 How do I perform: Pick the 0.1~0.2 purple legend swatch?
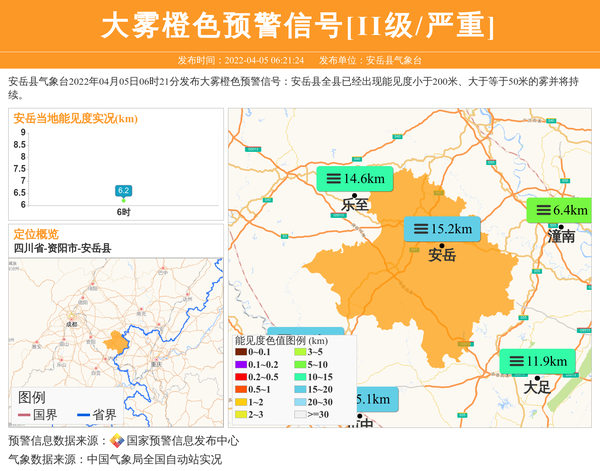[x=241, y=365]
